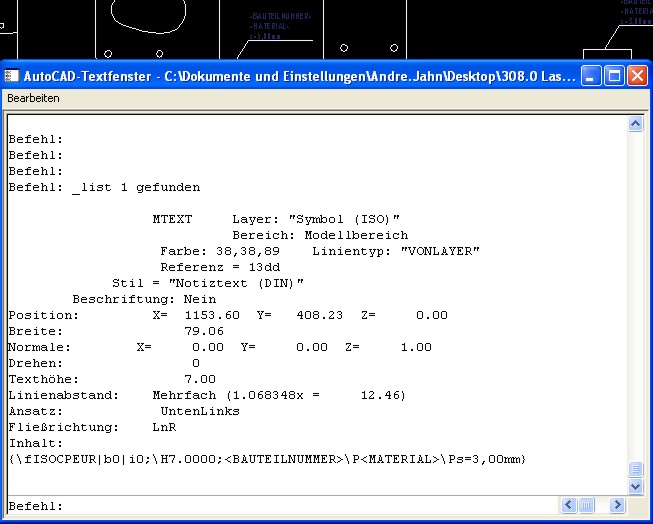Click the Layer "Symbol (ISO)" text
The width and height of the screenshot is (653, 524).
coord(316,219)
